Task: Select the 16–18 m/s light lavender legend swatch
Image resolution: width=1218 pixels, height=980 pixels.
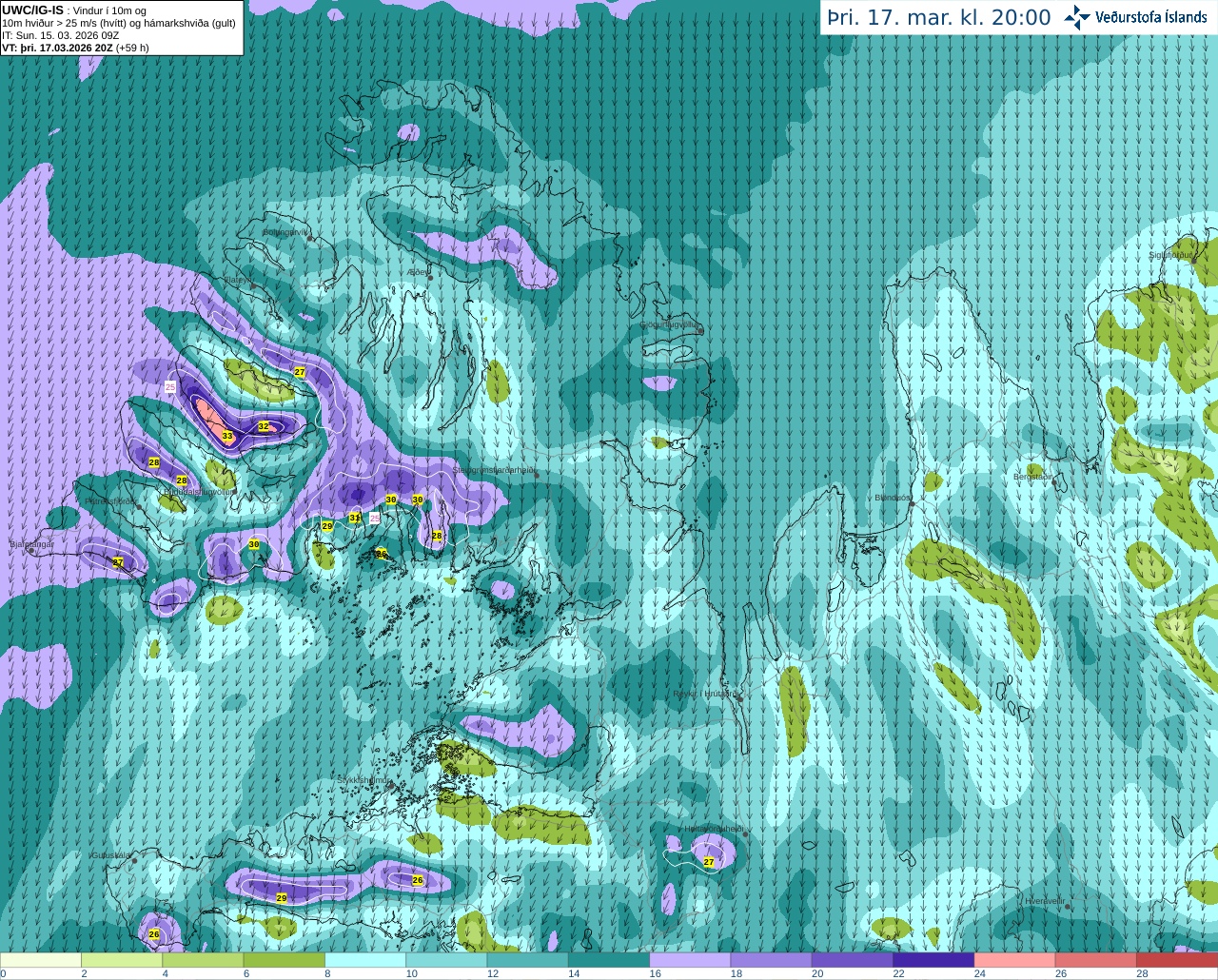Action: pyautogui.click(x=690, y=960)
